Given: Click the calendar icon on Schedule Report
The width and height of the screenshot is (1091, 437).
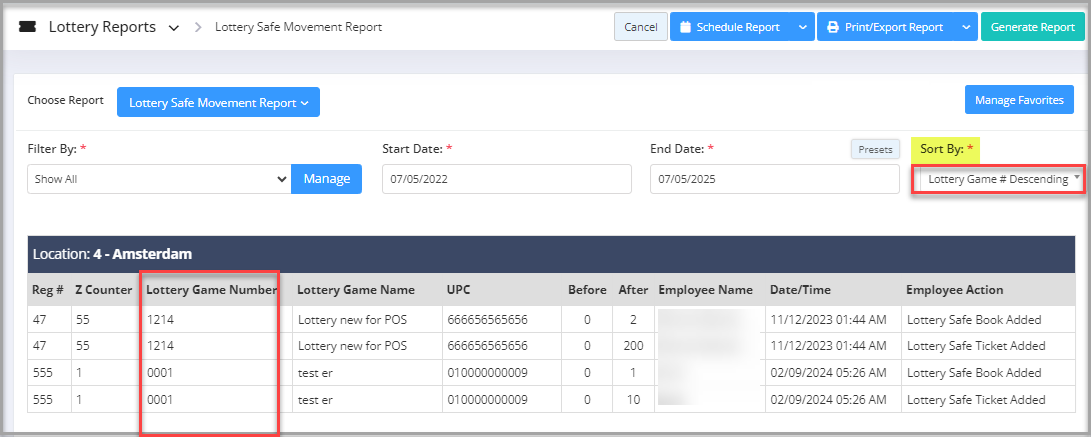Looking at the screenshot, I should tap(685, 27).
